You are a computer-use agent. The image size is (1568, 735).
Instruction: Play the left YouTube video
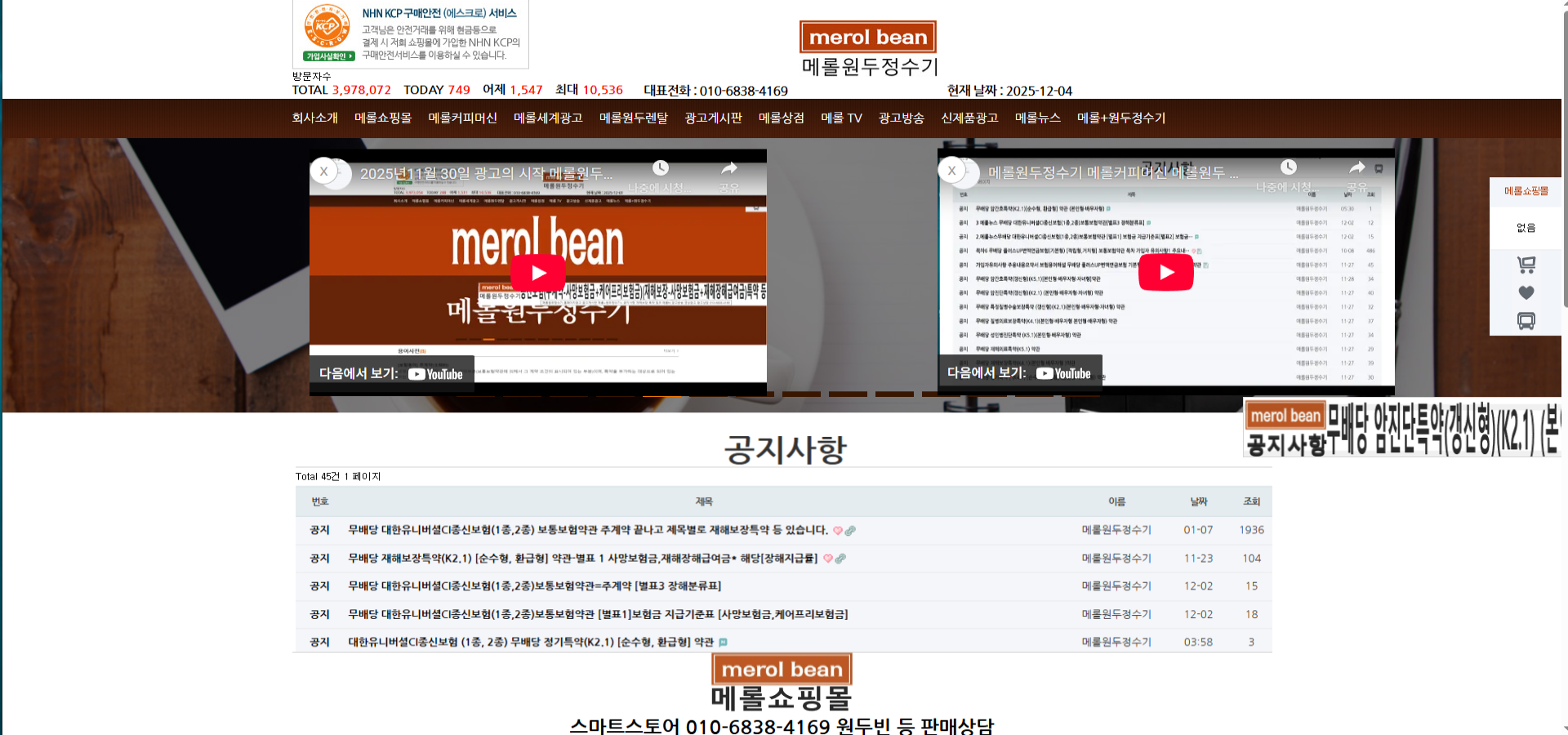click(537, 273)
